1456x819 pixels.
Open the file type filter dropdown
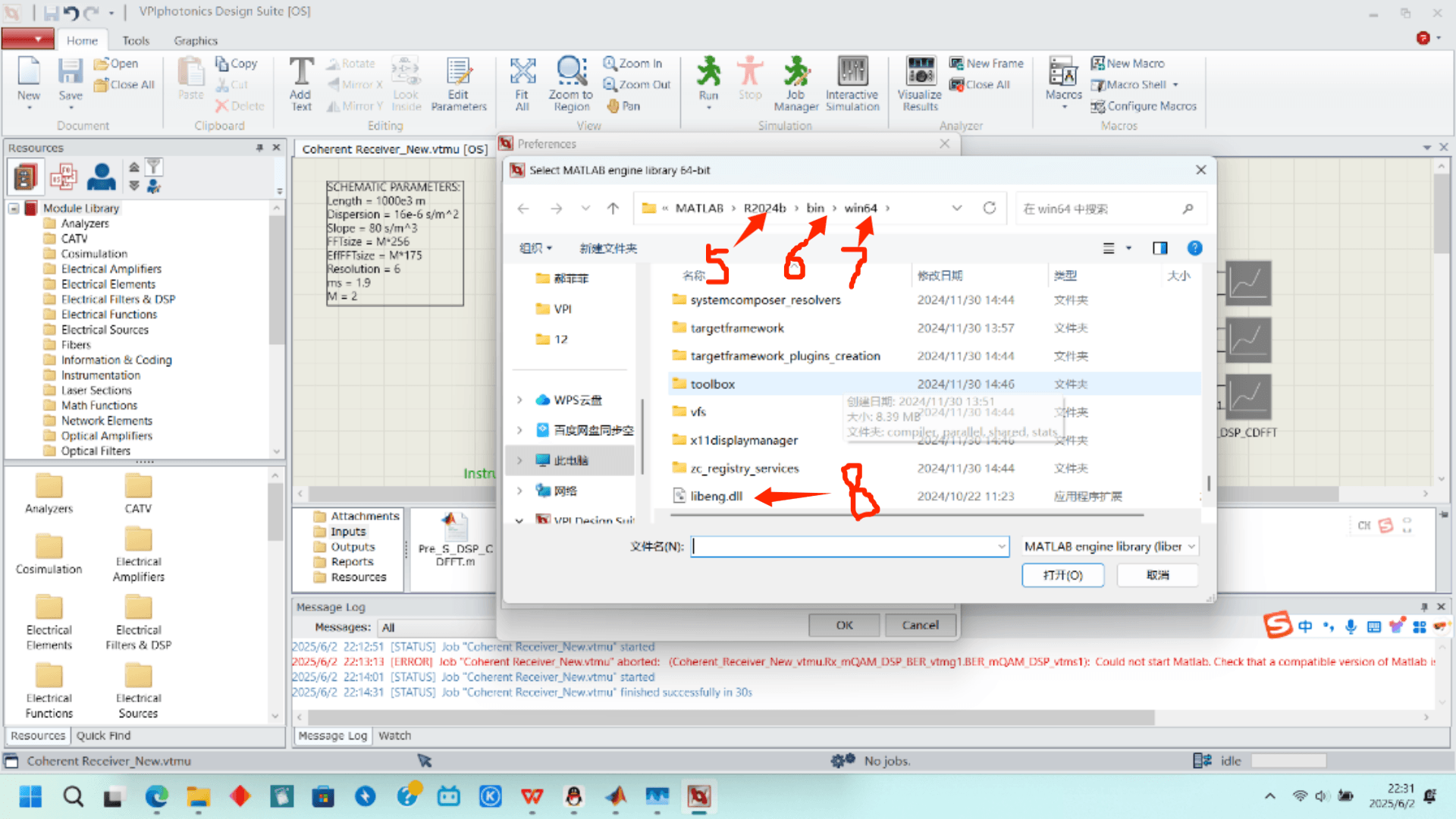coord(1109,546)
